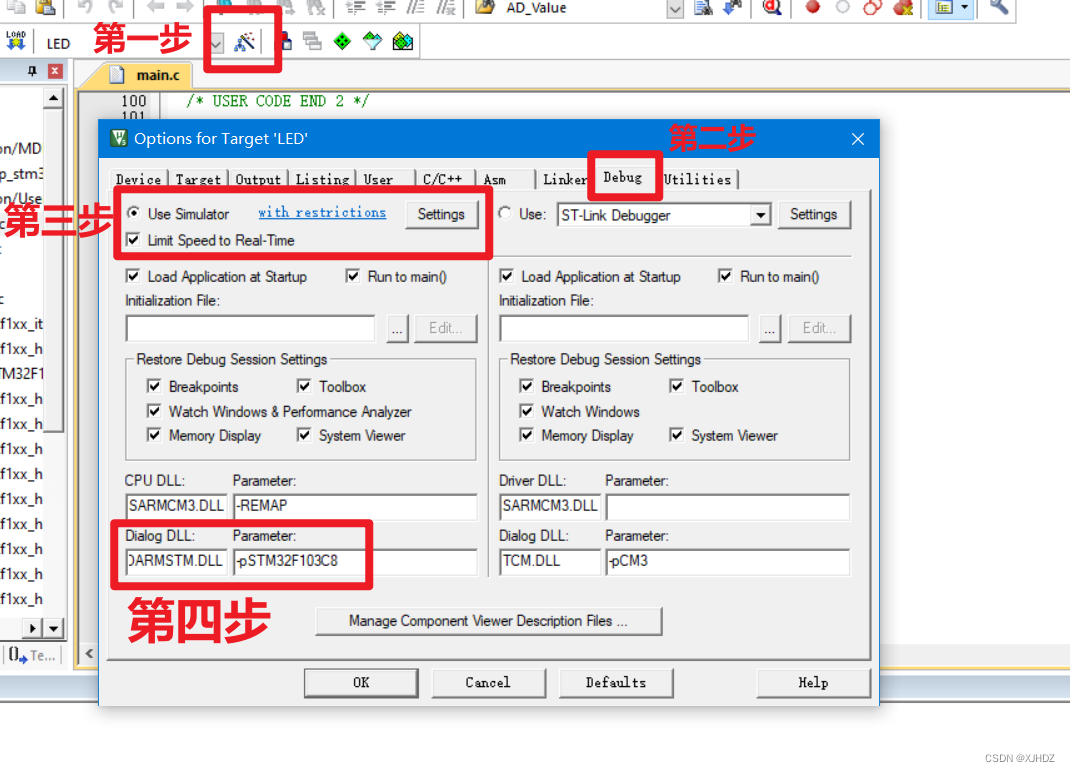Toggle Watch Windows & Performance Analyzer checkbox
The height and width of the screenshot is (772, 1070).
click(x=154, y=411)
